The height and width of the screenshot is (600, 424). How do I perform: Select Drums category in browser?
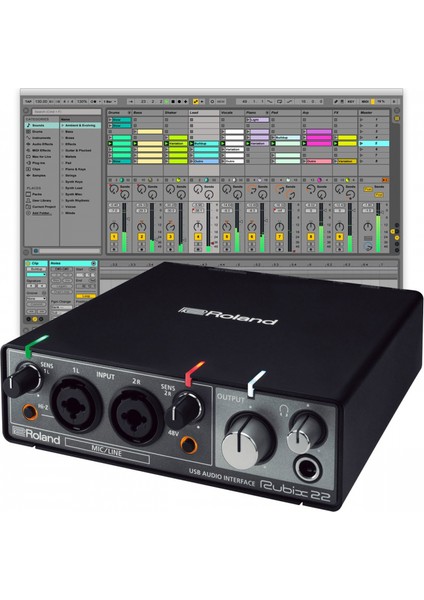click(x=42, y=132)
